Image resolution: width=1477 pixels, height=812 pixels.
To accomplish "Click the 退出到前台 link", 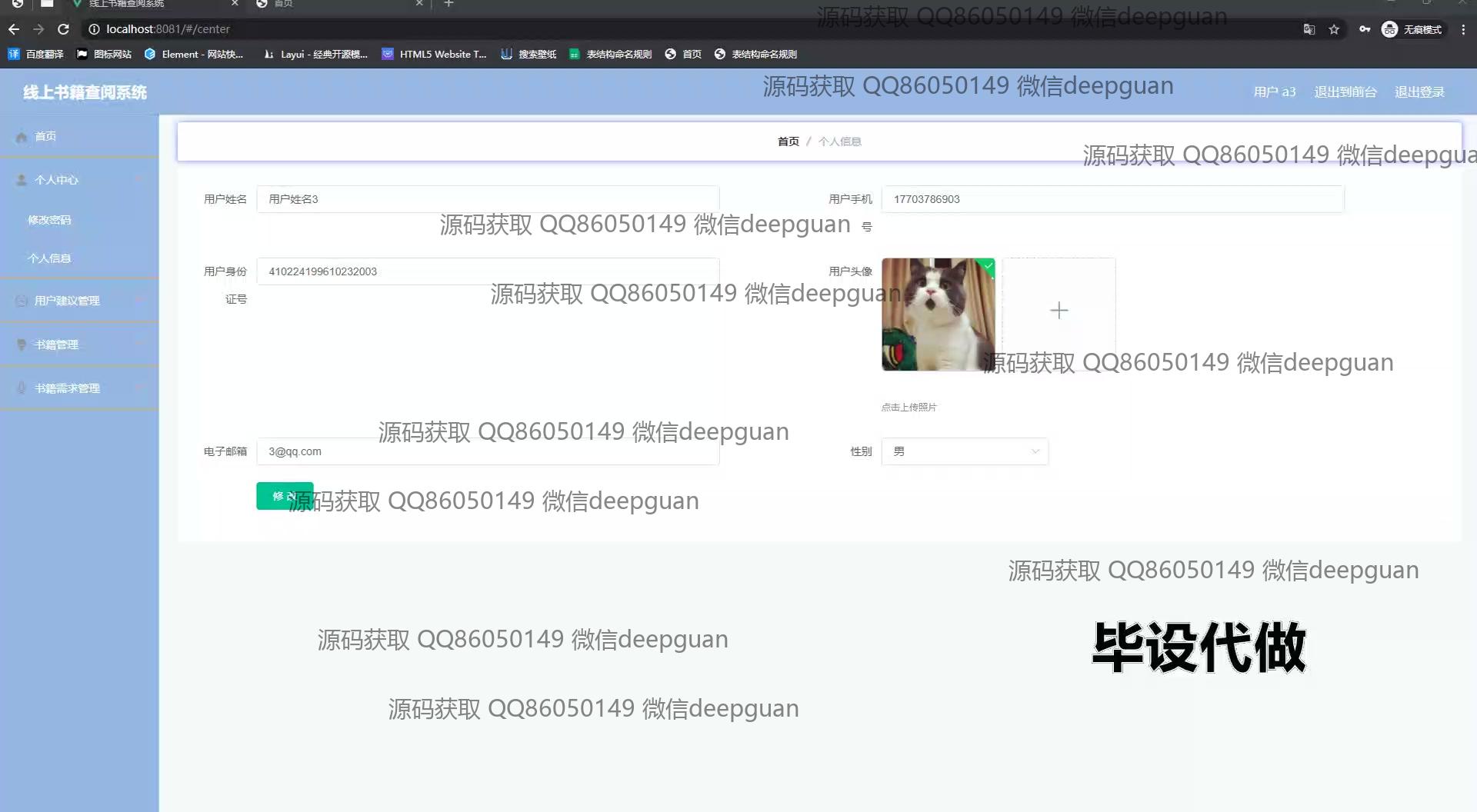I will (1345, 92).
